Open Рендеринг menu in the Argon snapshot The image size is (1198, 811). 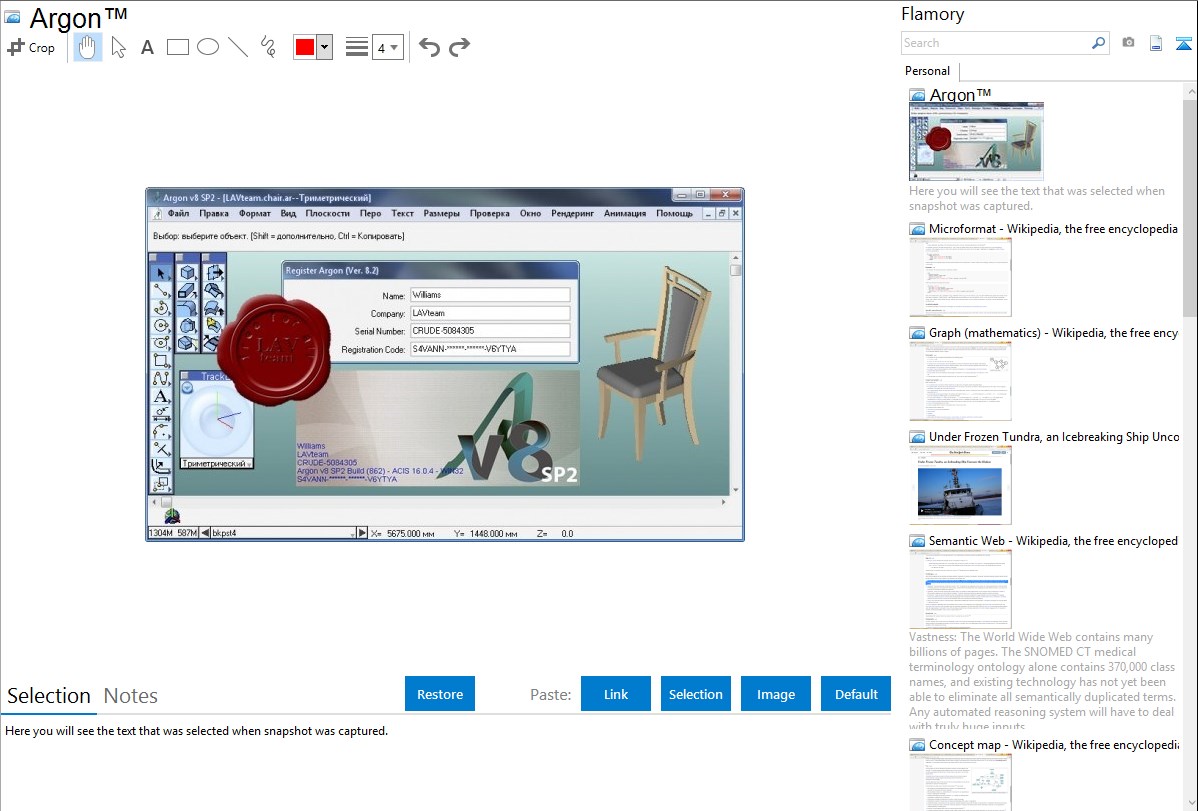(572, 213)
